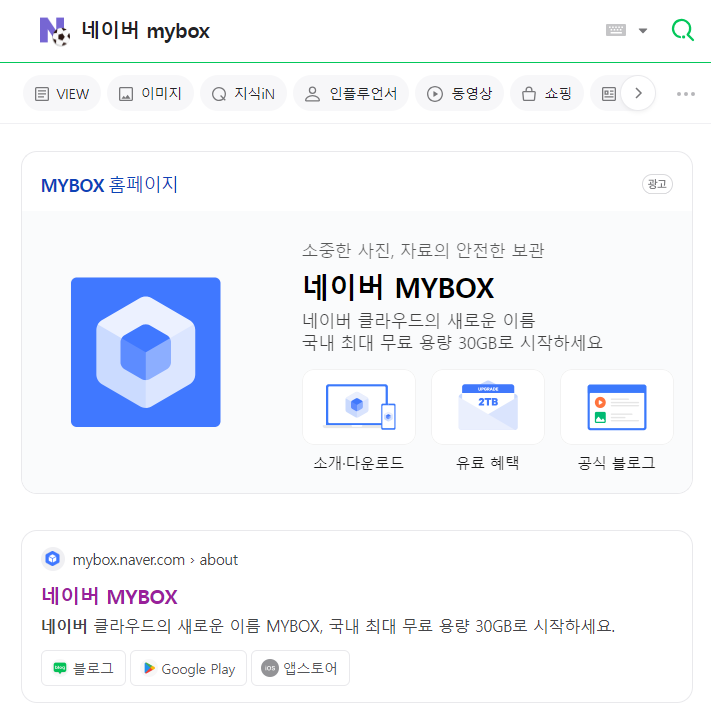711x712 pixels.
Task: Click text 국내 최대 무료 용량 30GB로 시작하세요 in ad
Action: click(452, 342)
